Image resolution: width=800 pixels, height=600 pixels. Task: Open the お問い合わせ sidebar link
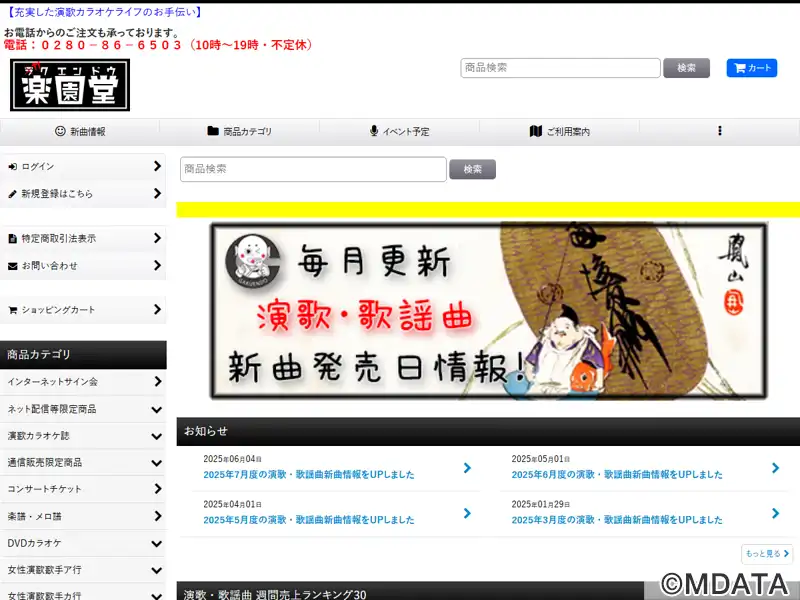pos(83,266)
